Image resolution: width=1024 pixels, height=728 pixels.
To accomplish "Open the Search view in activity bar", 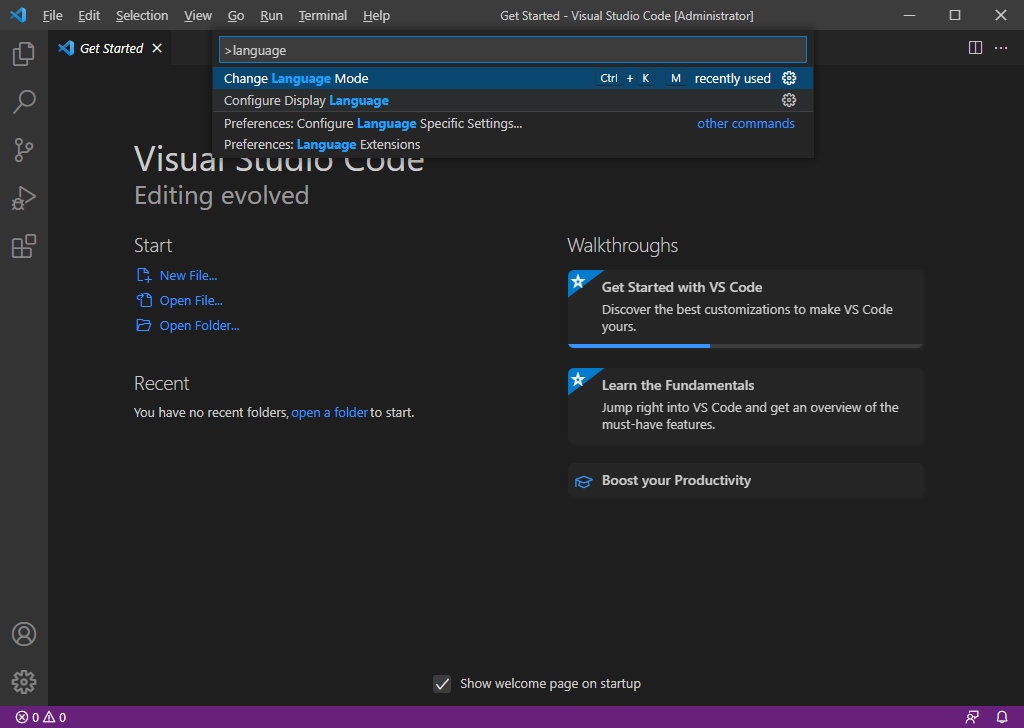I will tap(24, 102).
